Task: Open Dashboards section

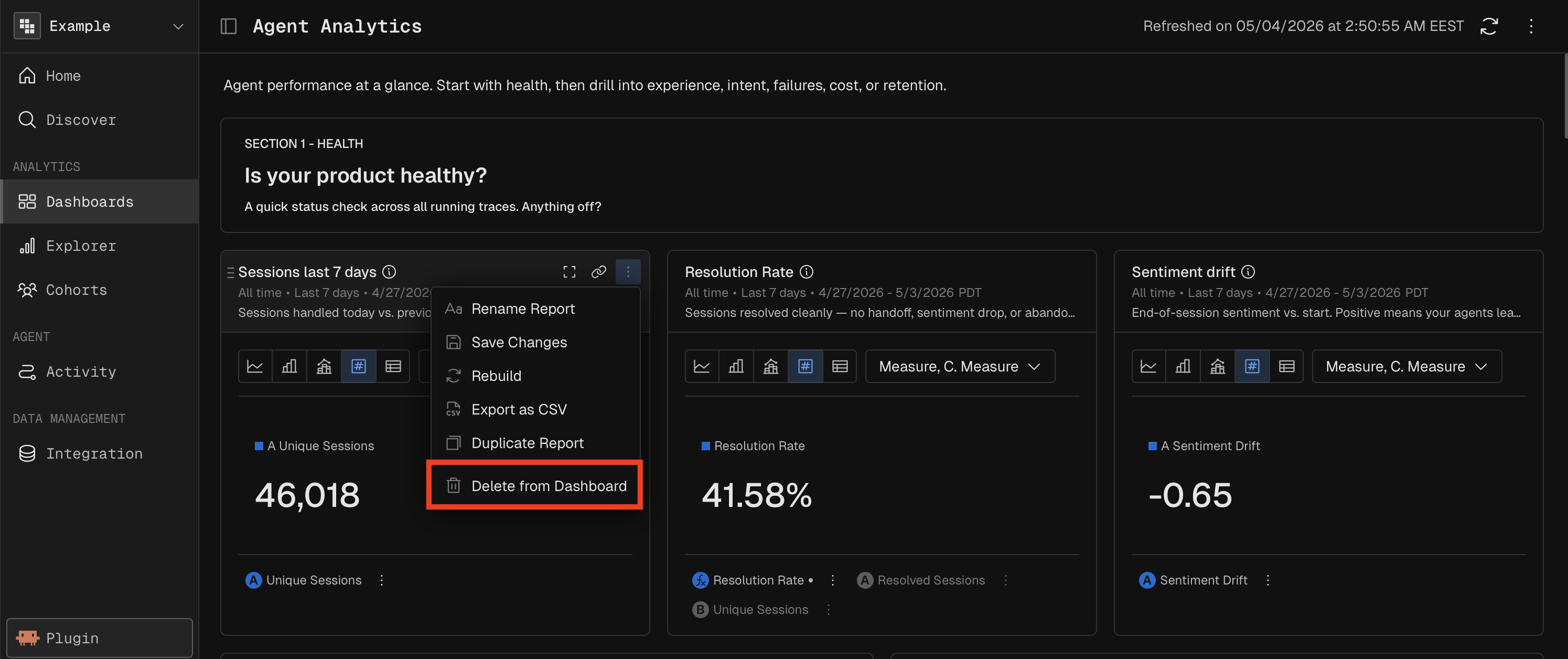Action: point(99,201)
